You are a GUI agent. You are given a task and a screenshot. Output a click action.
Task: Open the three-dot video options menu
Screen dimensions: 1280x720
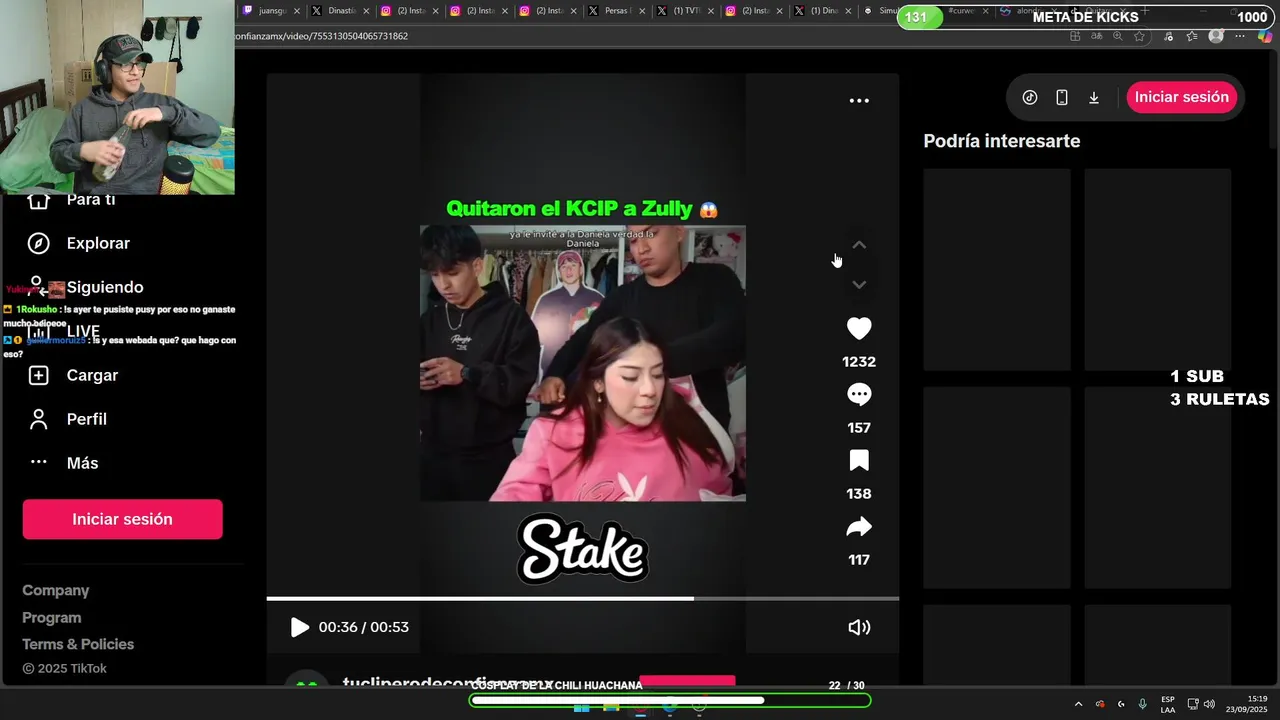pos(859,101)
